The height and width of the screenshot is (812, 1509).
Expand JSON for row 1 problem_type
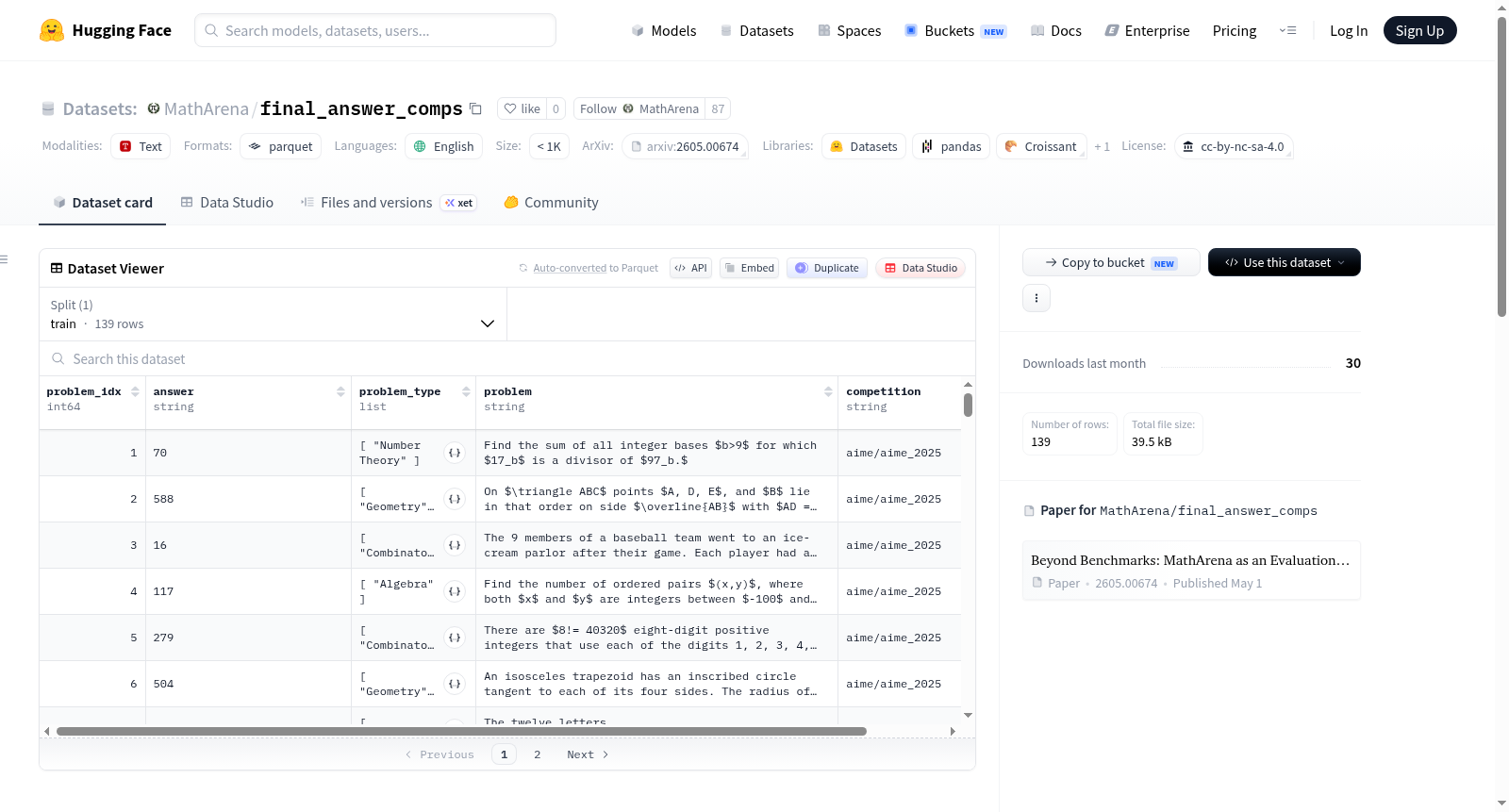tap(455, 453)
